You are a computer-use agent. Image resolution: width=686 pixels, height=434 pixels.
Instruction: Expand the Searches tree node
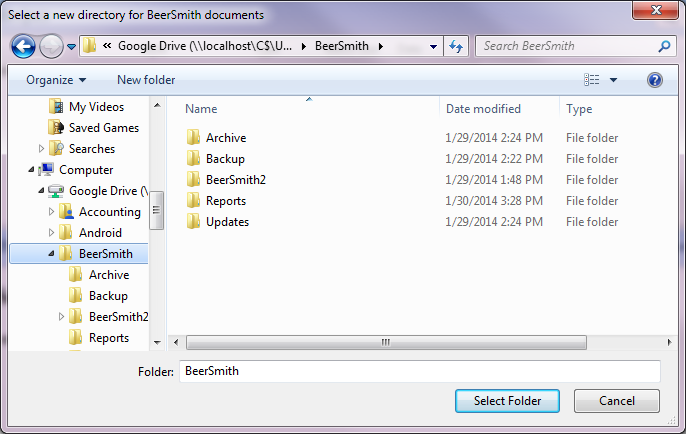click(41, 149)
